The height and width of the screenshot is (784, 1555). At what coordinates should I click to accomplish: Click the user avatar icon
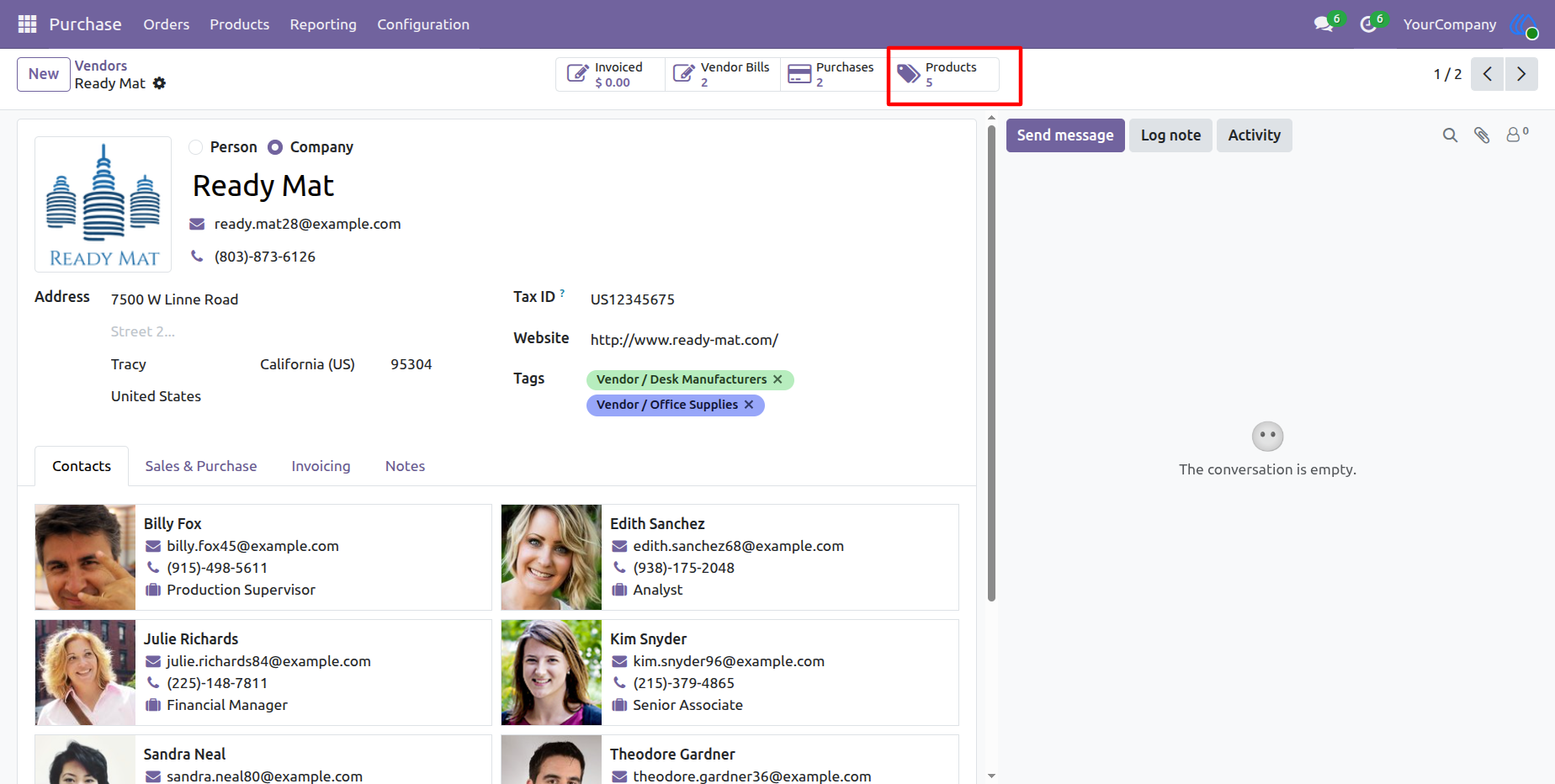tap(1523, 25)
